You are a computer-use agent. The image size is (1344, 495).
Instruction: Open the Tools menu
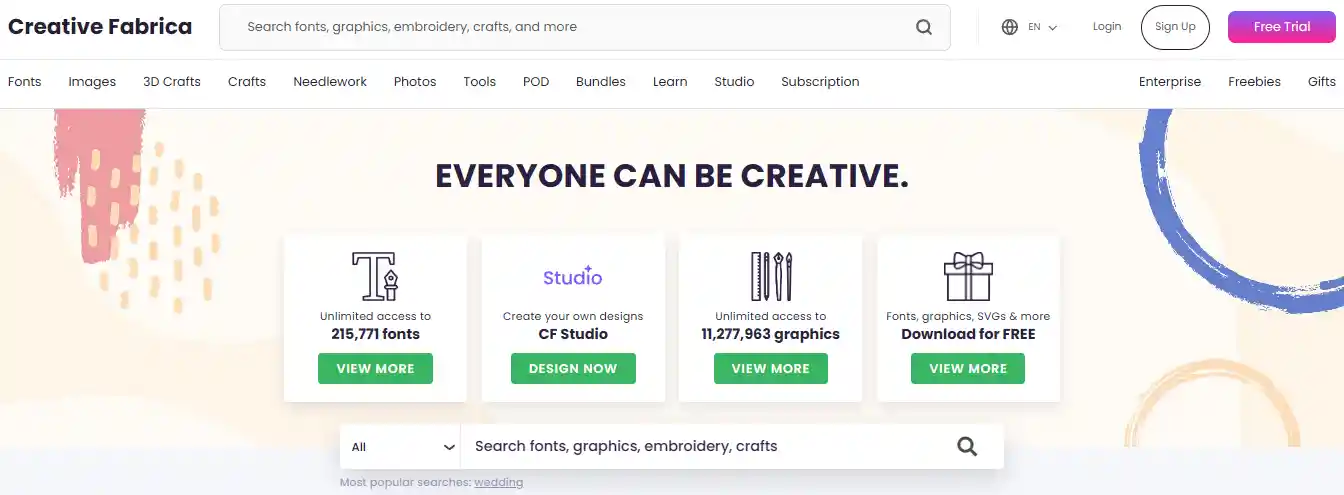click(x=480, y=82)
